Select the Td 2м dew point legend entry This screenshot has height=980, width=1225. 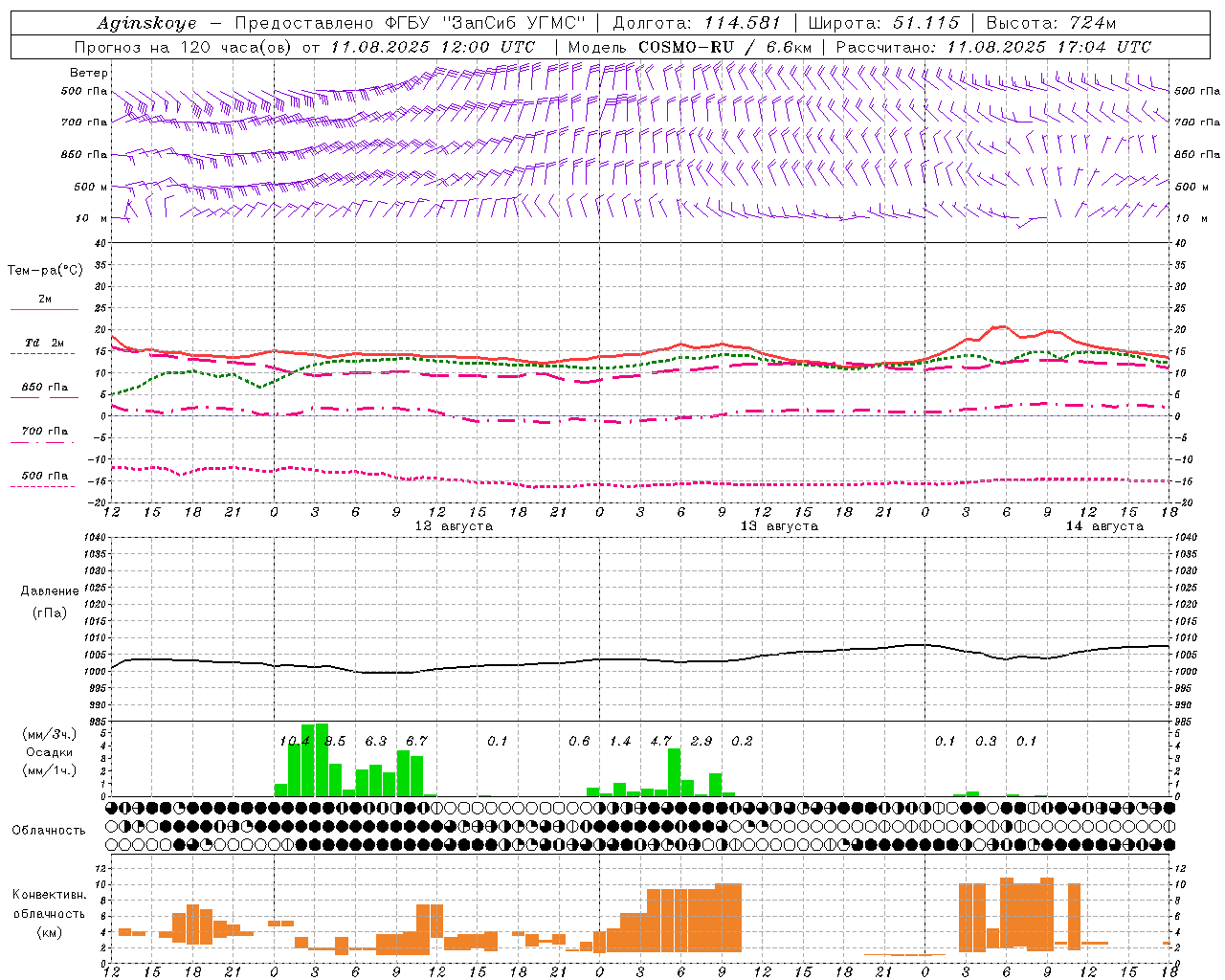point(45,343)
